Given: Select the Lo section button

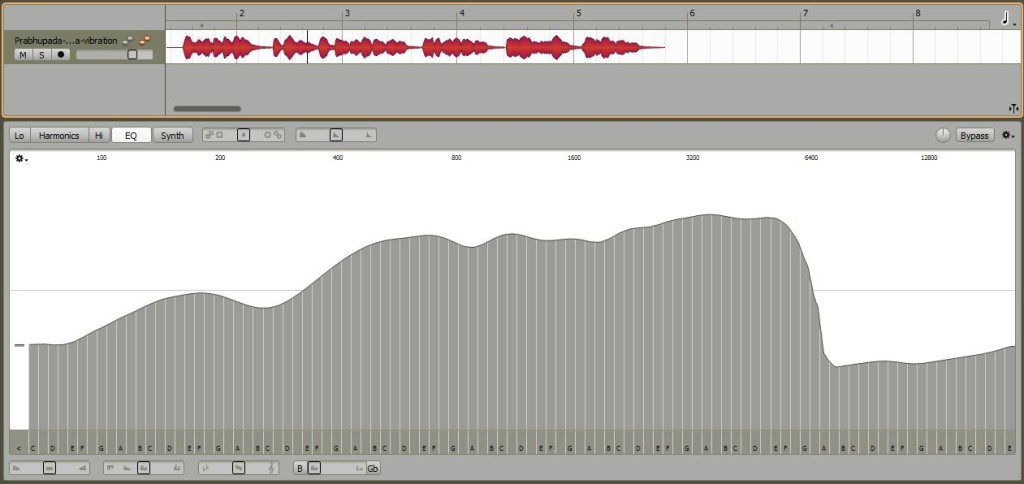Looking at the screenshot, I should [x=20, y=135].
